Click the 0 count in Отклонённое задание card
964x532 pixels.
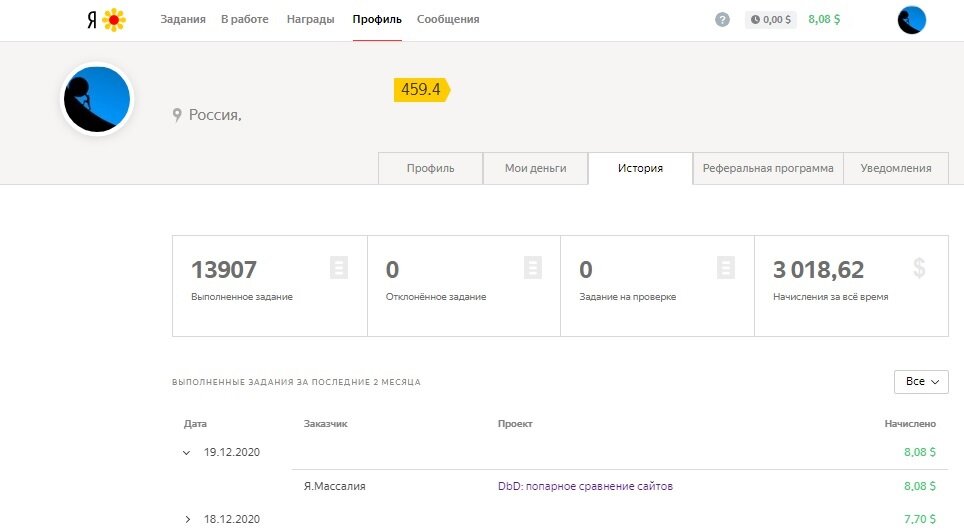click(x=392, y=269)
